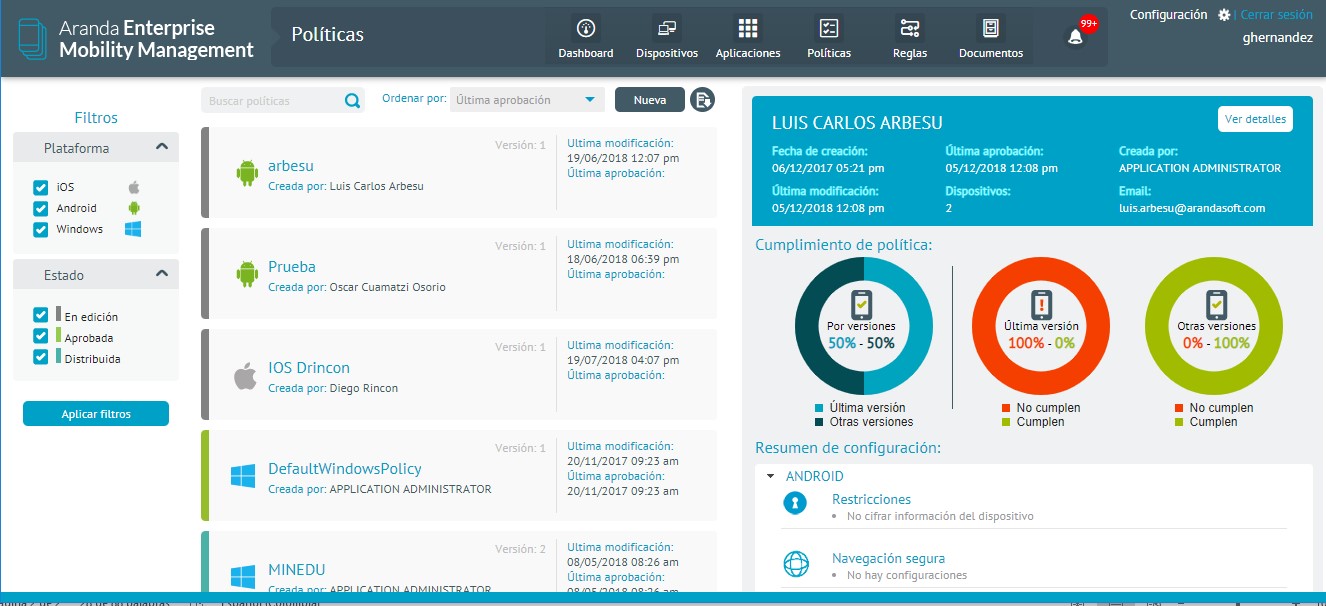Select the IOS Drincon policy card
Image resolution: width=1326 pixels, height=606 pixels.
click(460, 374)
